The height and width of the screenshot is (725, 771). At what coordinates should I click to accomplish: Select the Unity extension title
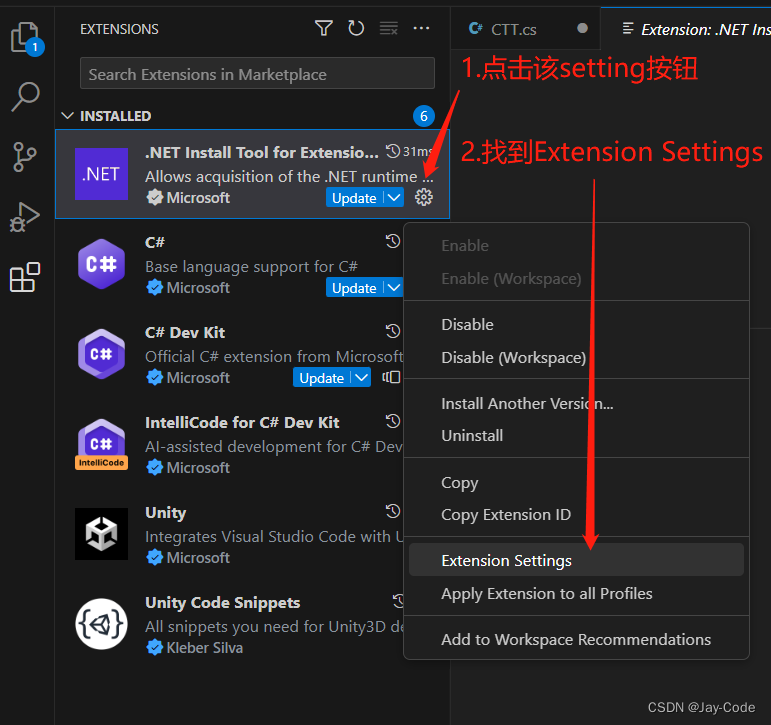pyautogui.click(x=166, y=513)
